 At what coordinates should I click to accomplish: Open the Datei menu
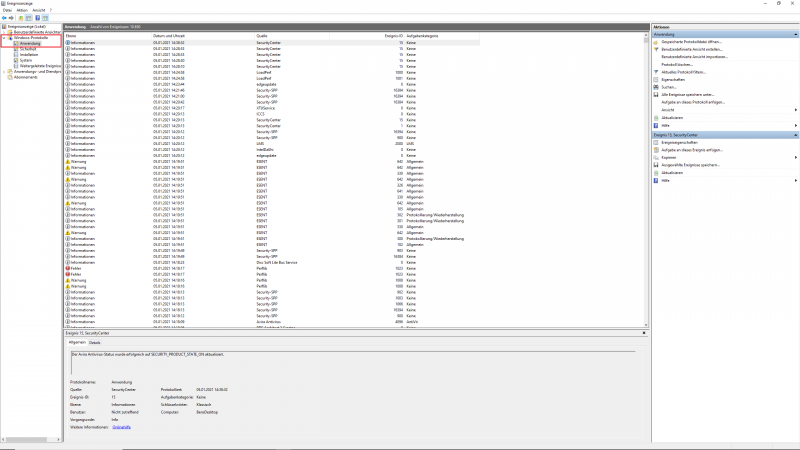(x=7, y=10)
